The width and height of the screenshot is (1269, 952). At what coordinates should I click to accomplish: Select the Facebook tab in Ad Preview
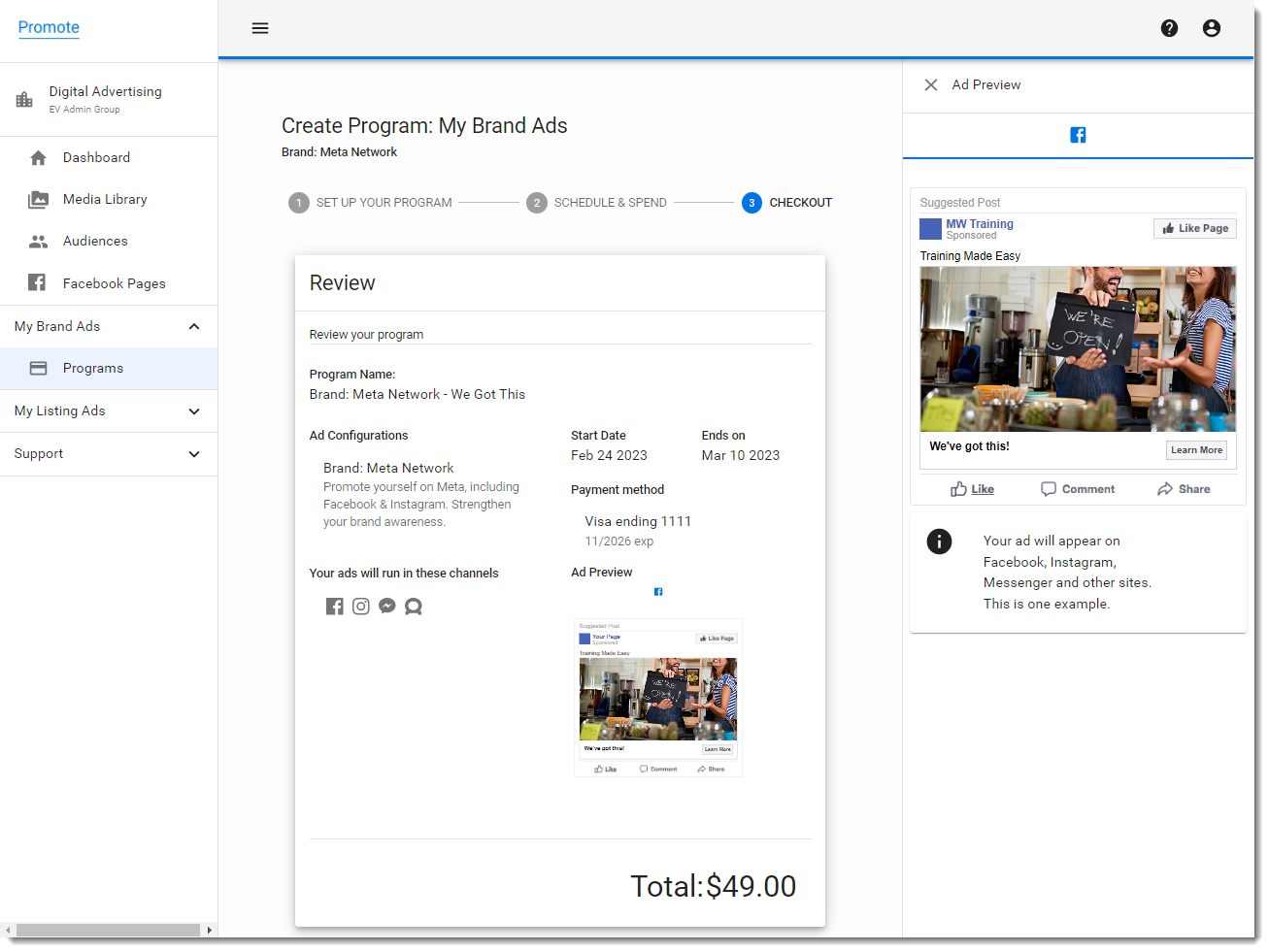coord(1078,135)
